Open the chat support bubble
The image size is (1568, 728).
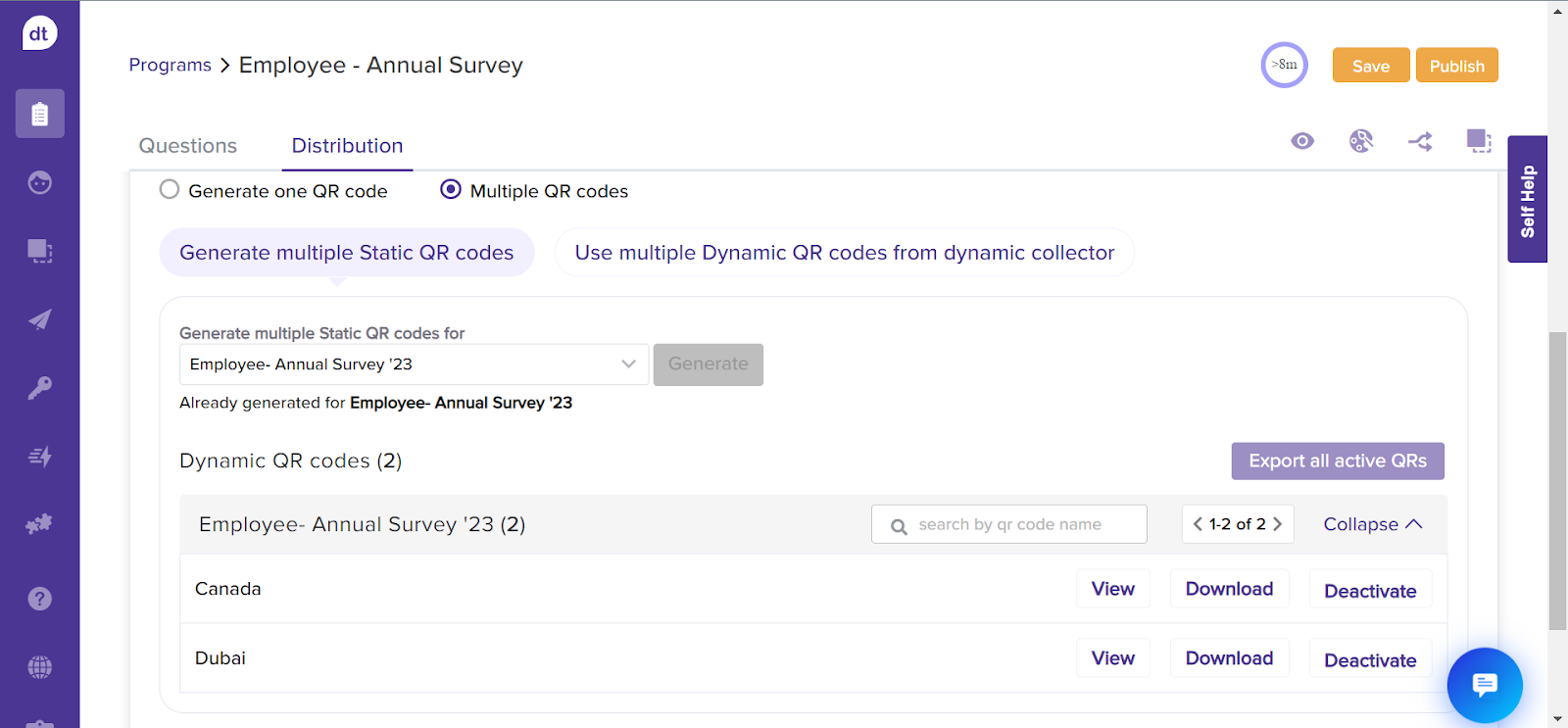[1484, 685]
